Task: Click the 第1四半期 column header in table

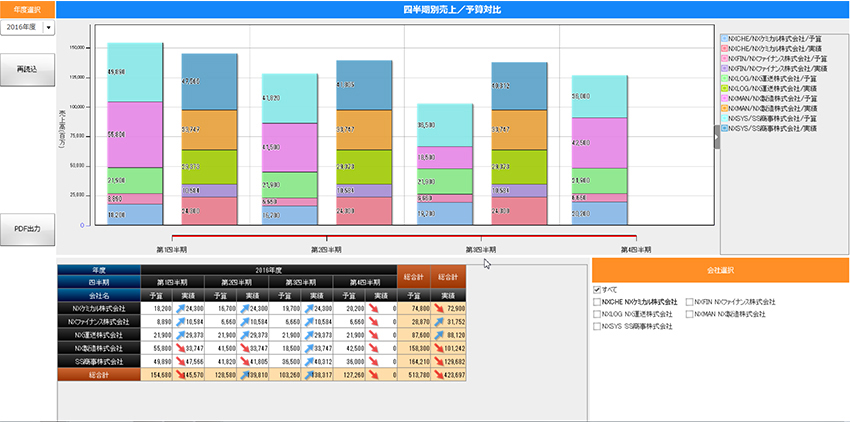Action: point(172,282)
